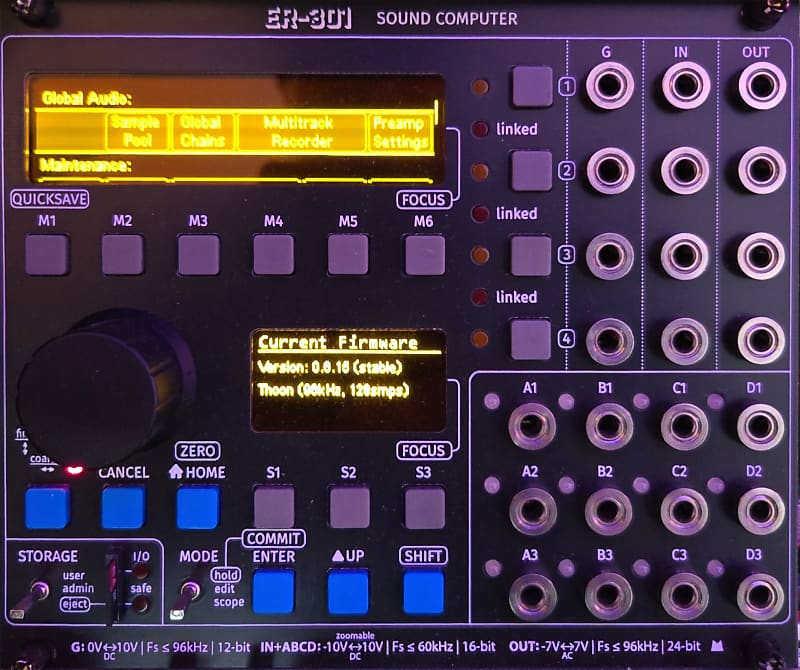Select Global Chains on the main display

click(202, 131)
